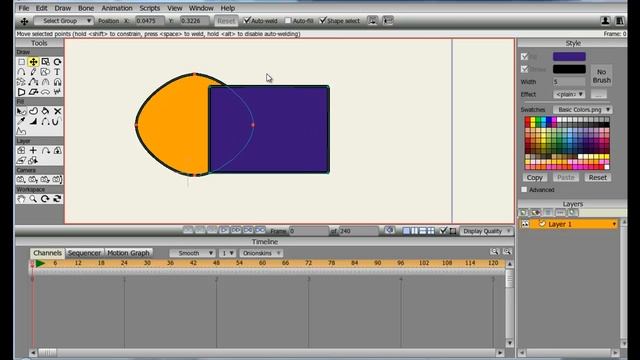The width and height of the screenshot is (640, 360).
Task: Open the Animation menu
Action: pyautogui.click(x=117, y=8)
